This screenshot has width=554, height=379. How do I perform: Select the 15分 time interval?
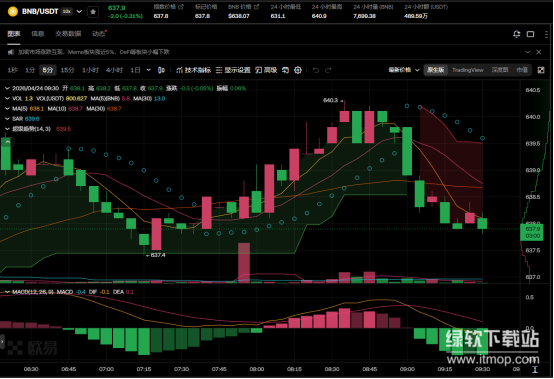67,70
